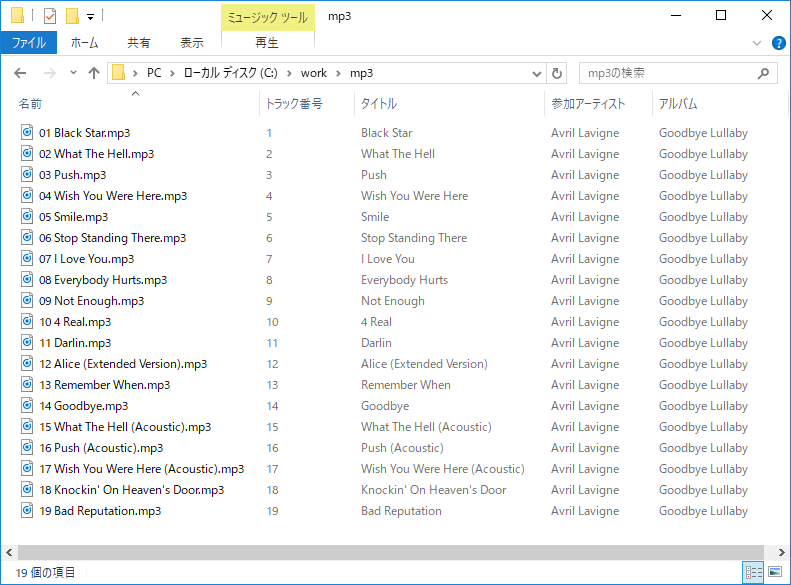
Task: Open the recent locations dropdown arrow
Action: pos(73,73)
